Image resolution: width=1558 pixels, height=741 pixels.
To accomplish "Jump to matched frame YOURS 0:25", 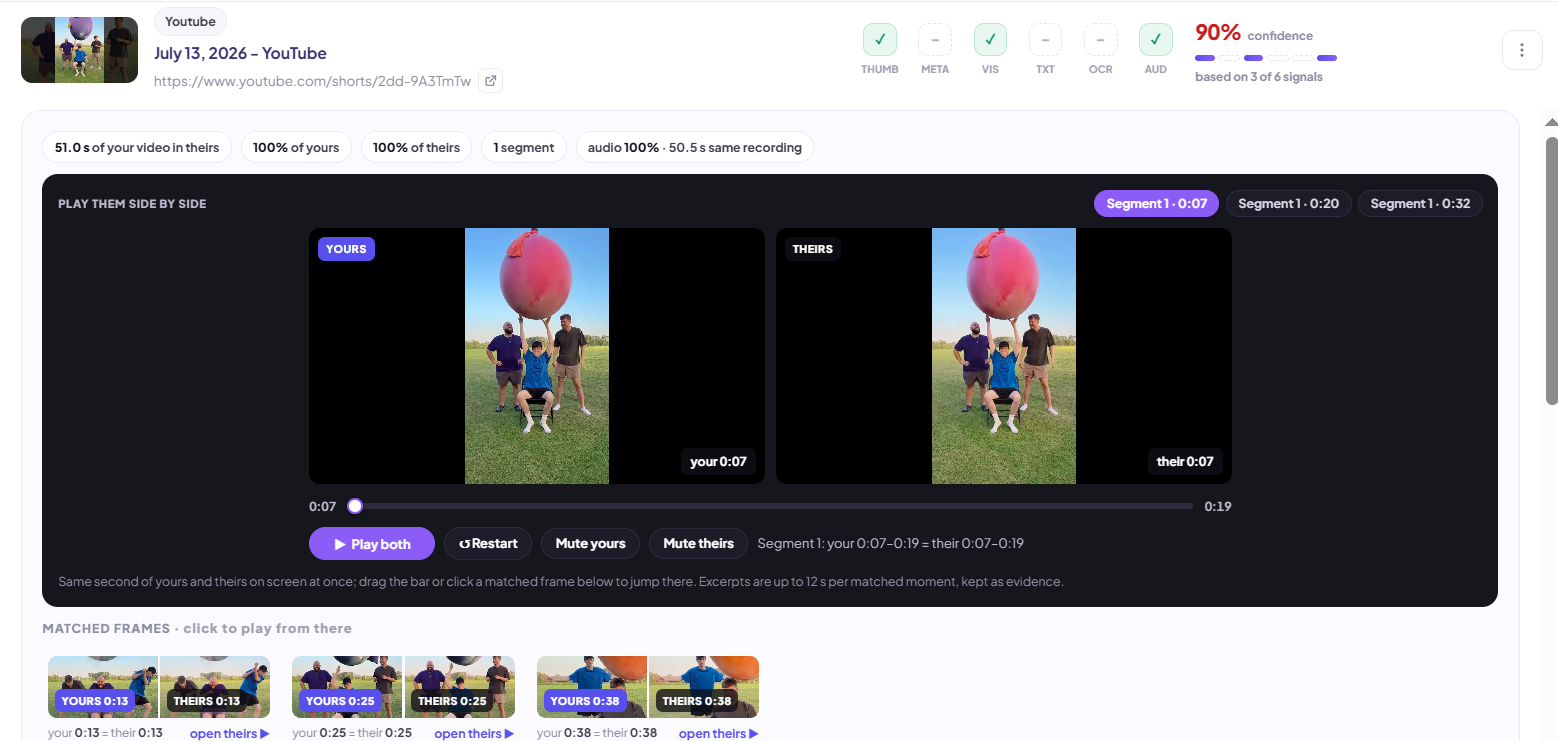I will 347,687.
